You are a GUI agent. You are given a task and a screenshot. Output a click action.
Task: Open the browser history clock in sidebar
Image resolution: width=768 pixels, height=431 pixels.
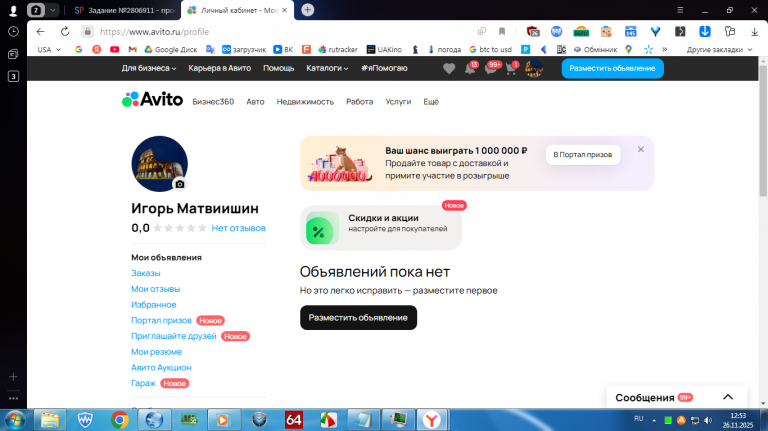tap(13, 31)
